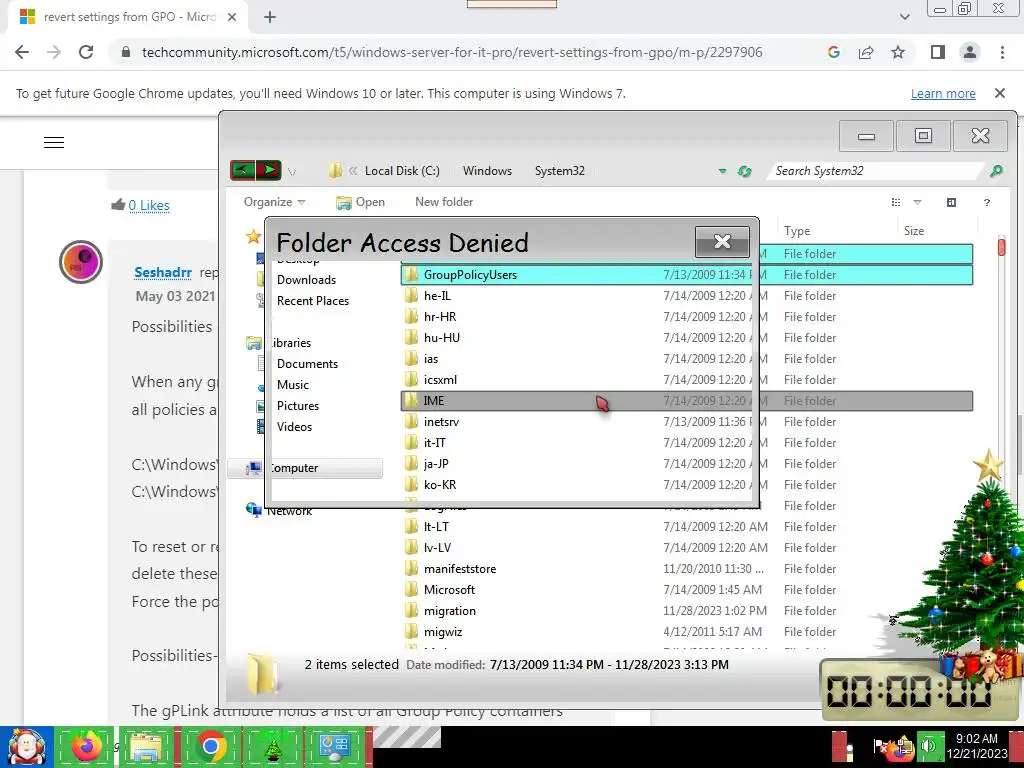Open the Christmas tree taskbar app
The width and height of the screenshot is (1024, 768).
pos(272,747)
